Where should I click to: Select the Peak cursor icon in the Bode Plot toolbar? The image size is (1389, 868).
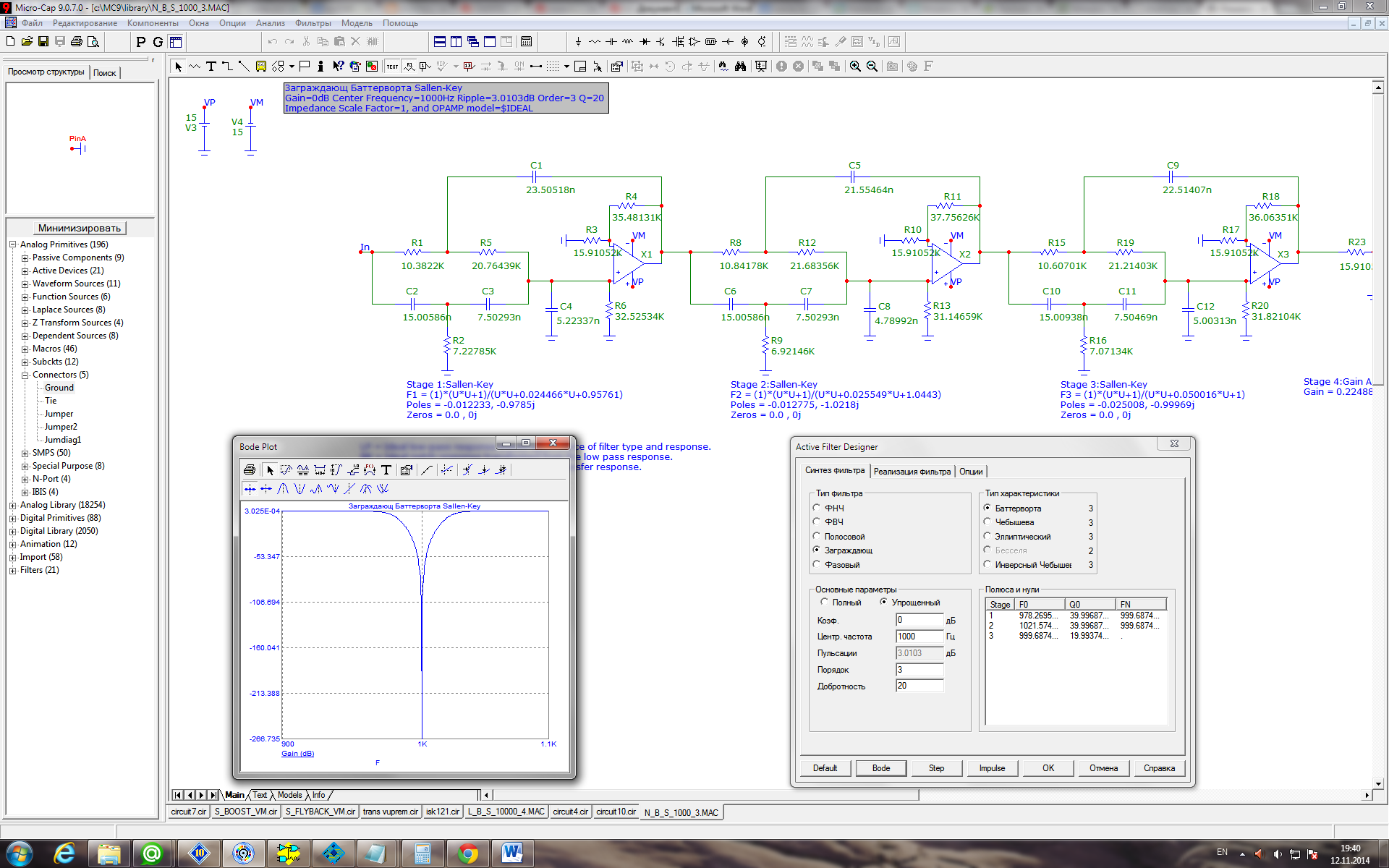point(283,489)
